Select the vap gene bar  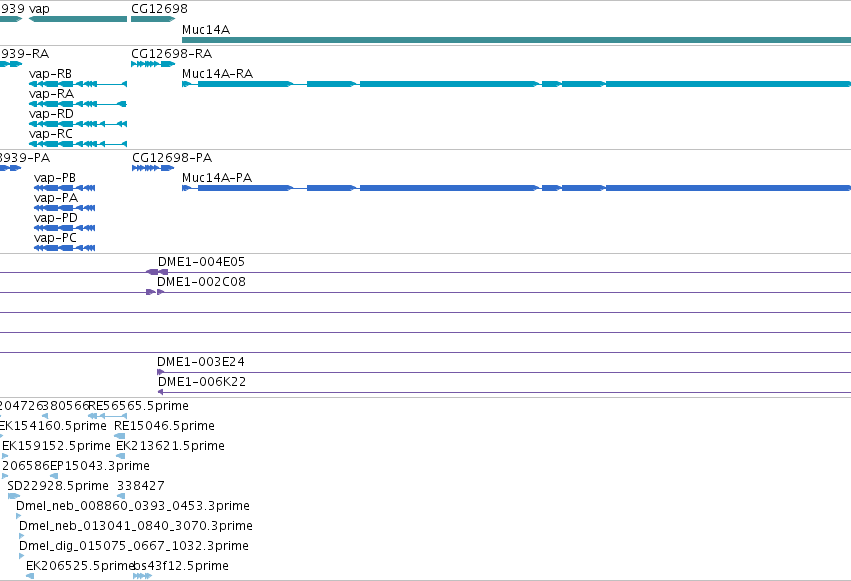click(78, 19)
